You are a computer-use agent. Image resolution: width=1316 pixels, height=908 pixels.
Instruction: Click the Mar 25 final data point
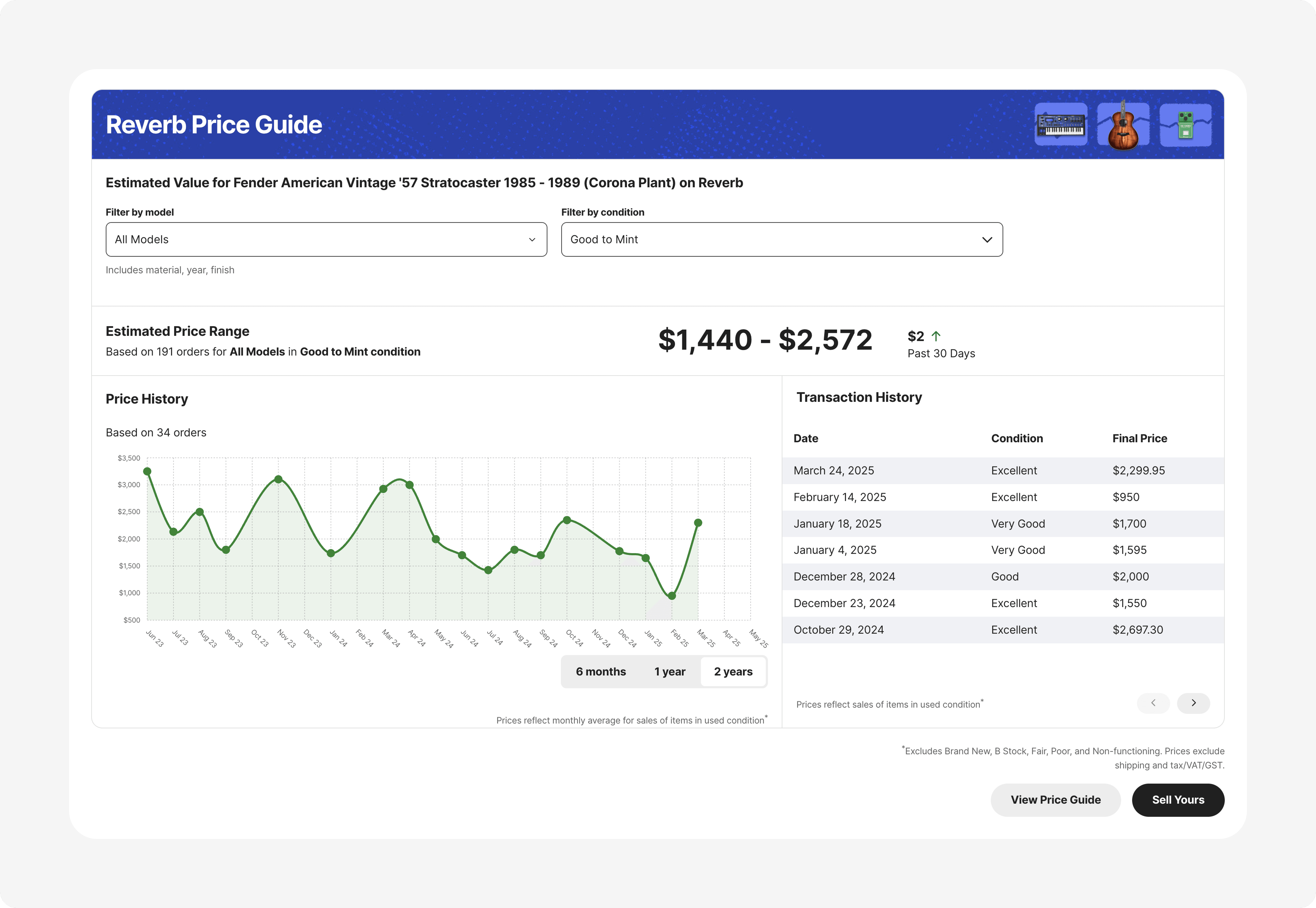(x=698, y=523)
